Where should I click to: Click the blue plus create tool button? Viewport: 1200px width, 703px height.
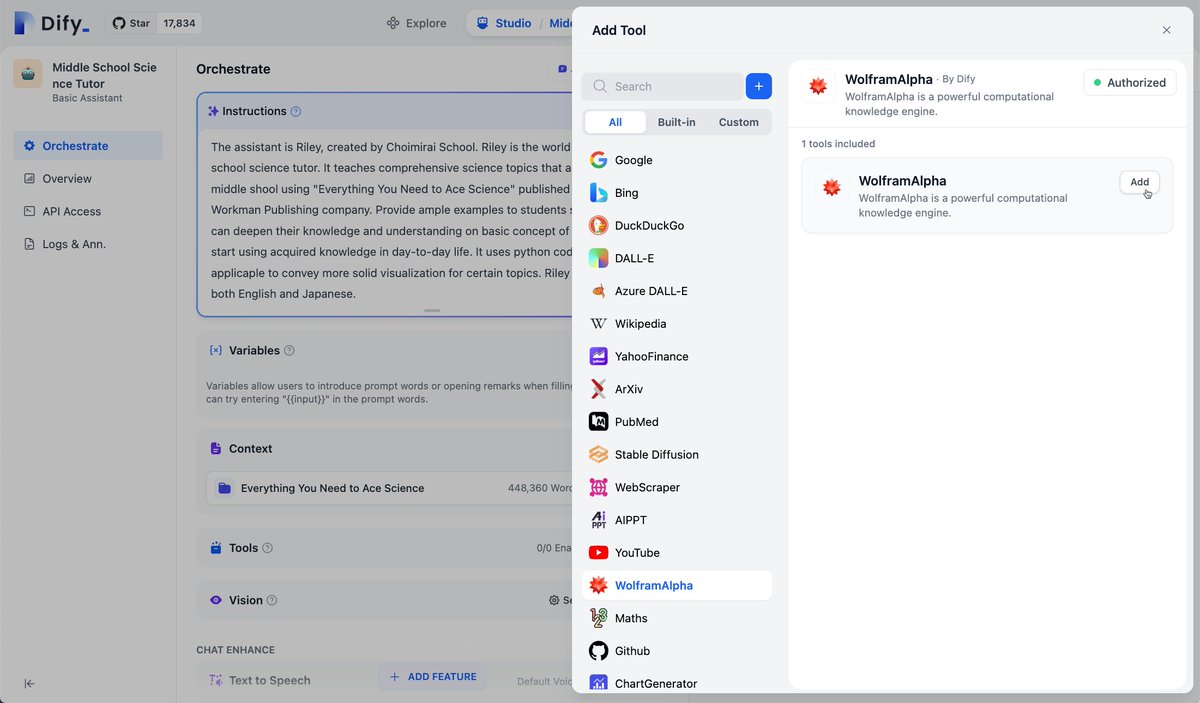759,86
